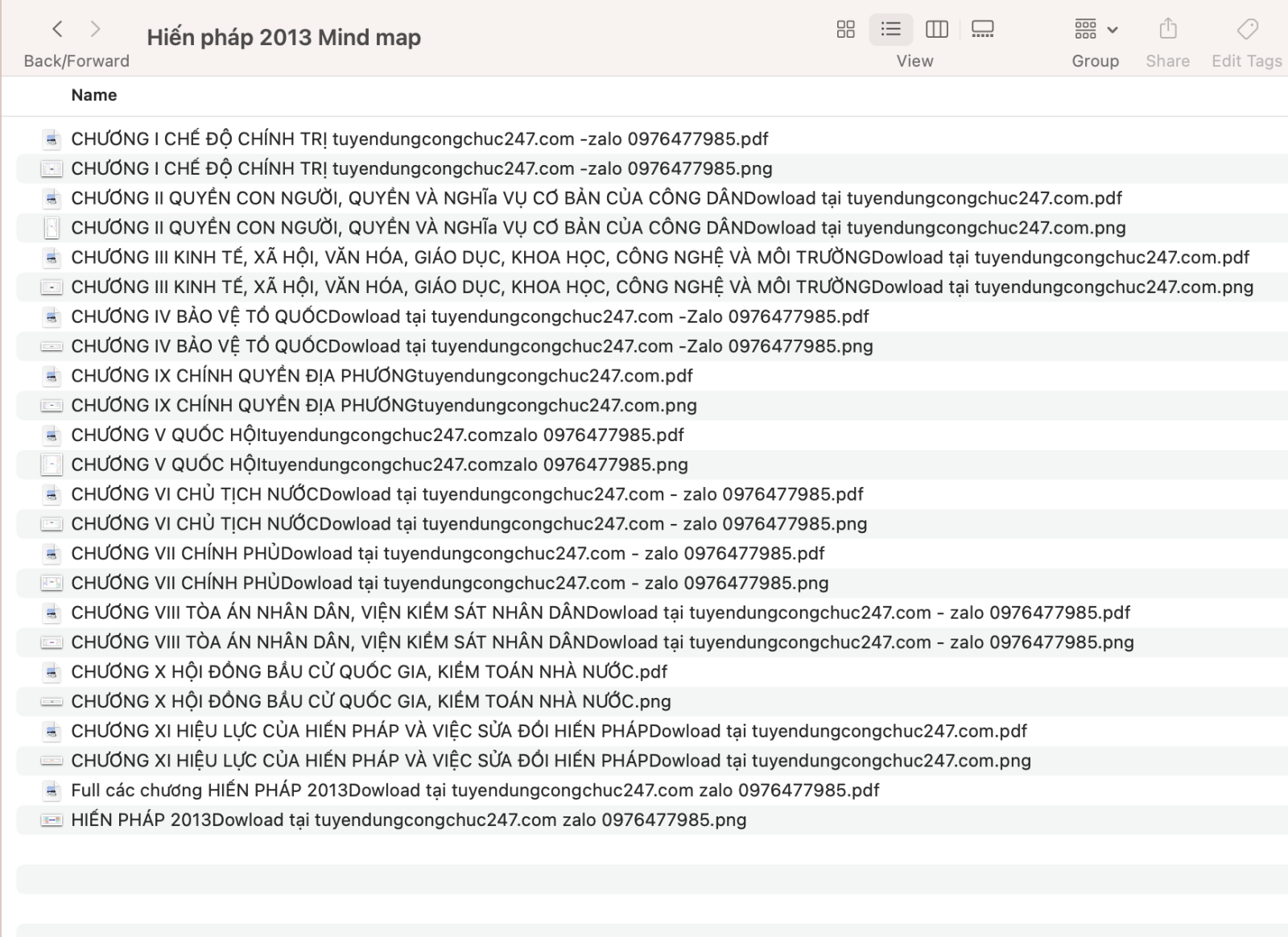The width and height of the screenshot is (1288, 937).
Task: Click the Share icon
Action: pyautogui.click(x=1167, y=30)
